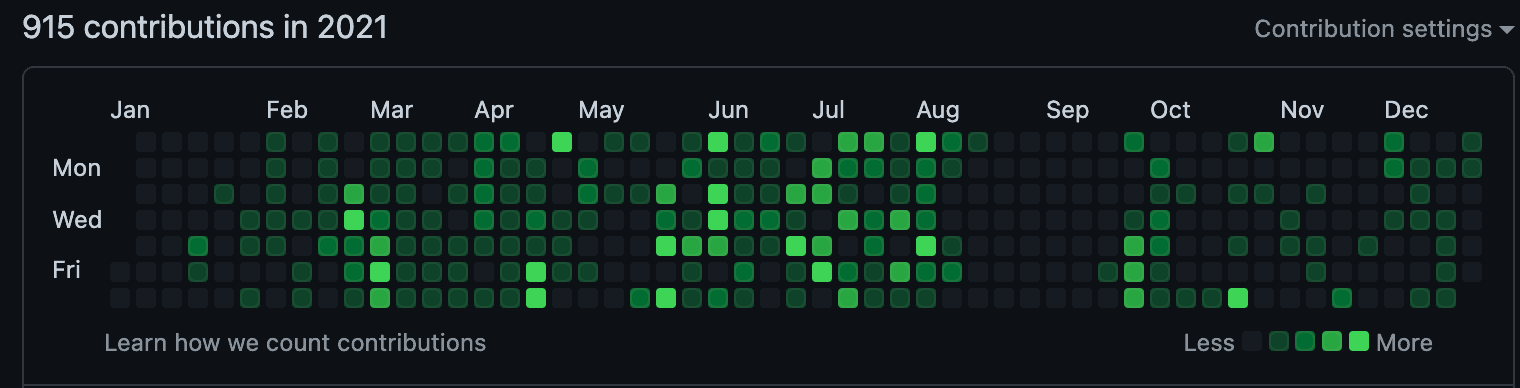The width and height of the screenshot is (1520, 388).
Task: Click the 'More' legend label
Action: tap(1404, 343)
